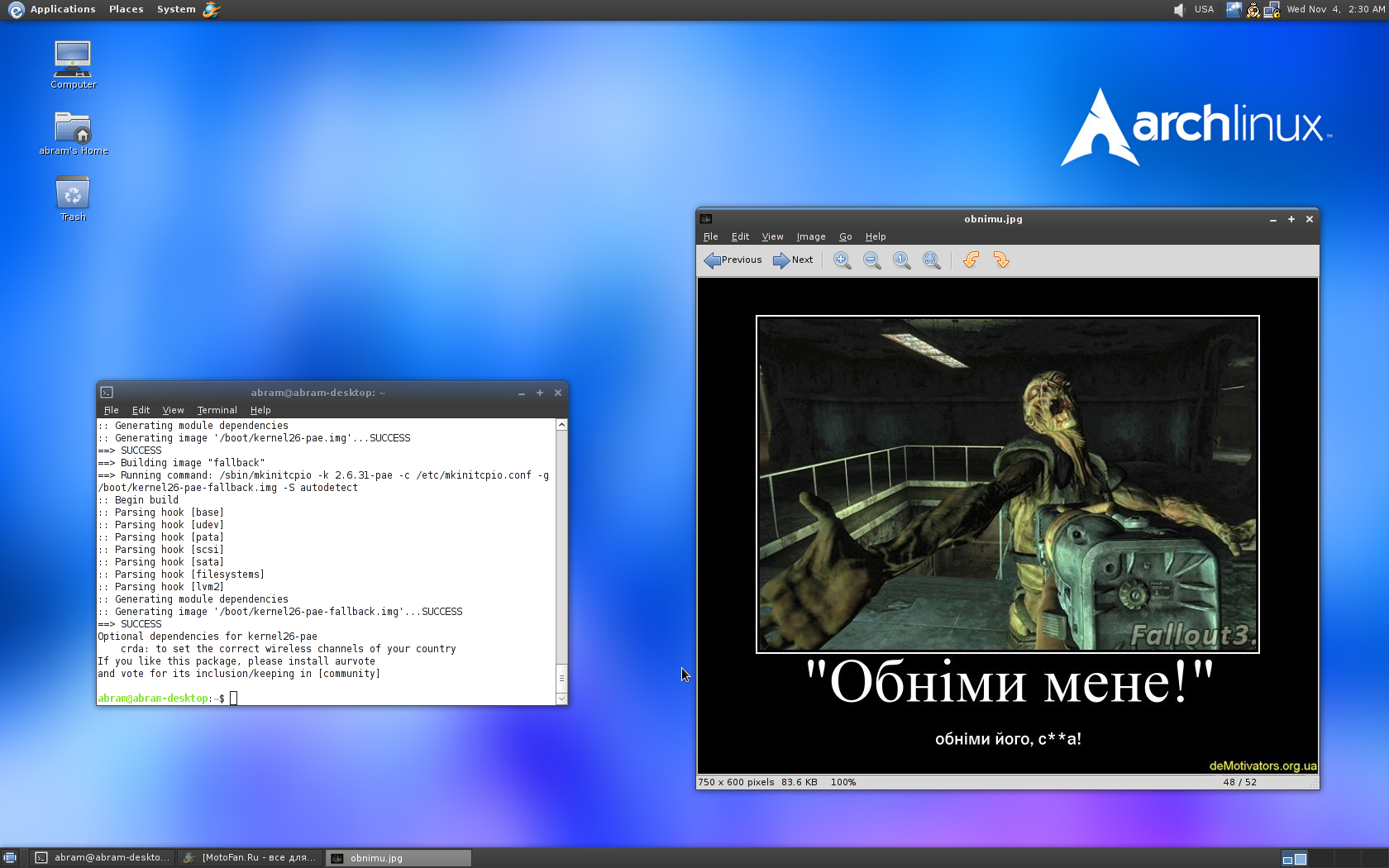The image size is (1389, 868).
Task: Switch to MotoFan.Ru window in taskbar
Action: coord(250,858)
